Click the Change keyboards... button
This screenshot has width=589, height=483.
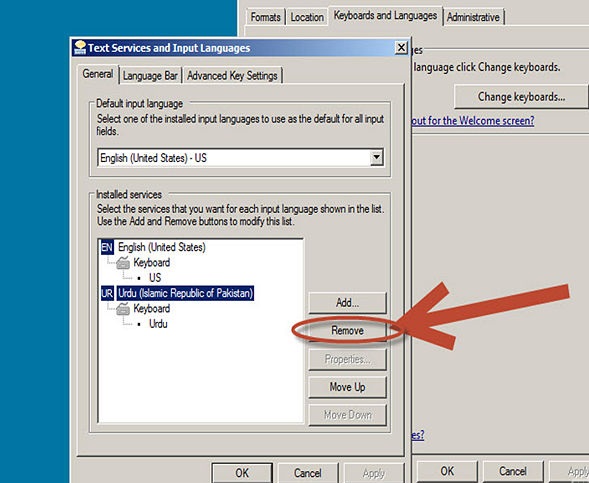click(521, 97)
